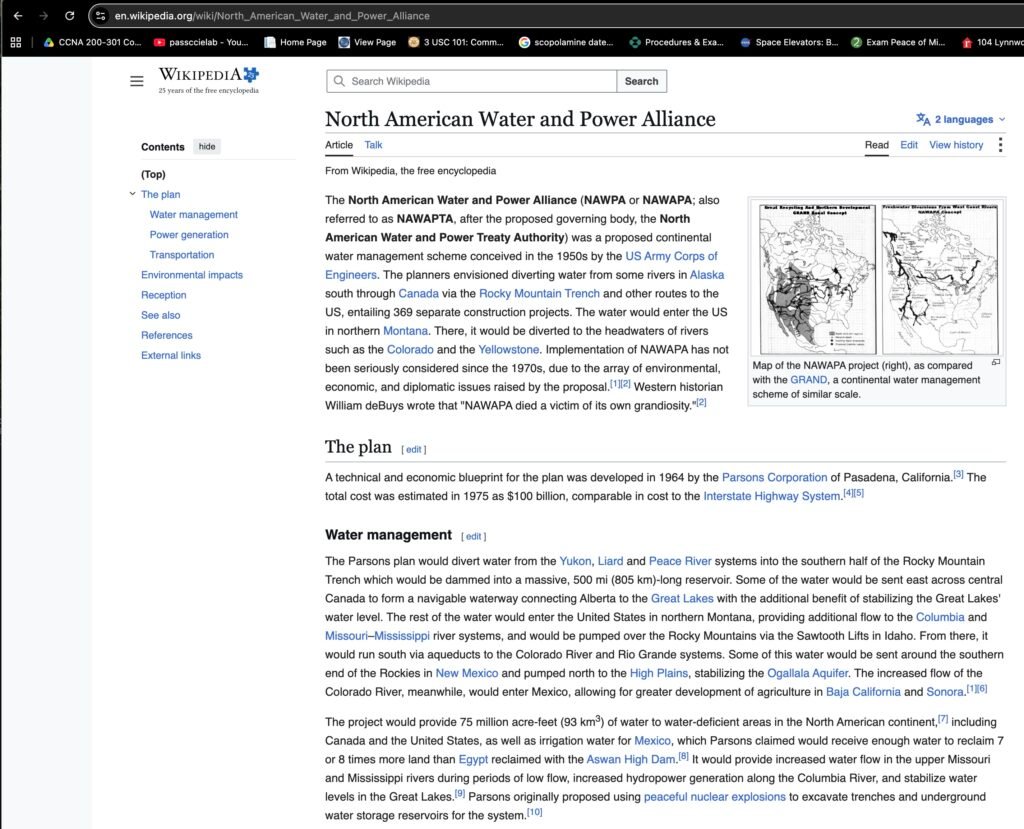Click the magnifier icon in search box
Viewport: 1024px width, 829px height.
339,81
